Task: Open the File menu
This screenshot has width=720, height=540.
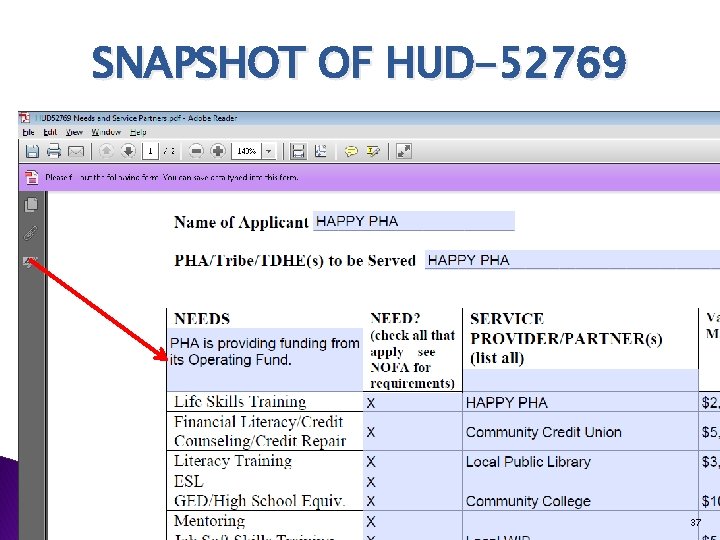Action: point(28,132)
